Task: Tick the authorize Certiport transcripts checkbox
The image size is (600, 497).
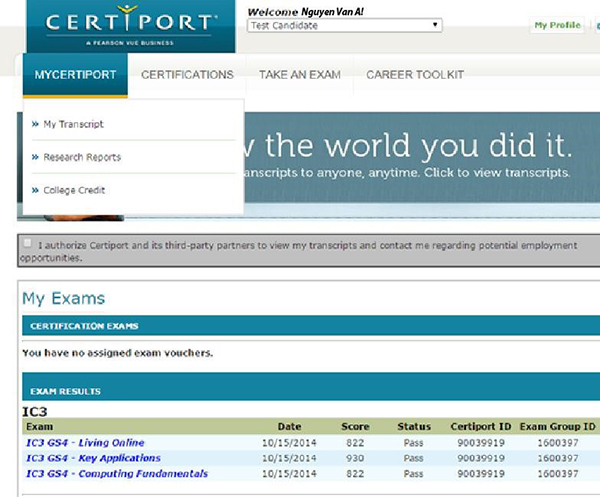Action: pyautogui.click(x=27, y=243)
